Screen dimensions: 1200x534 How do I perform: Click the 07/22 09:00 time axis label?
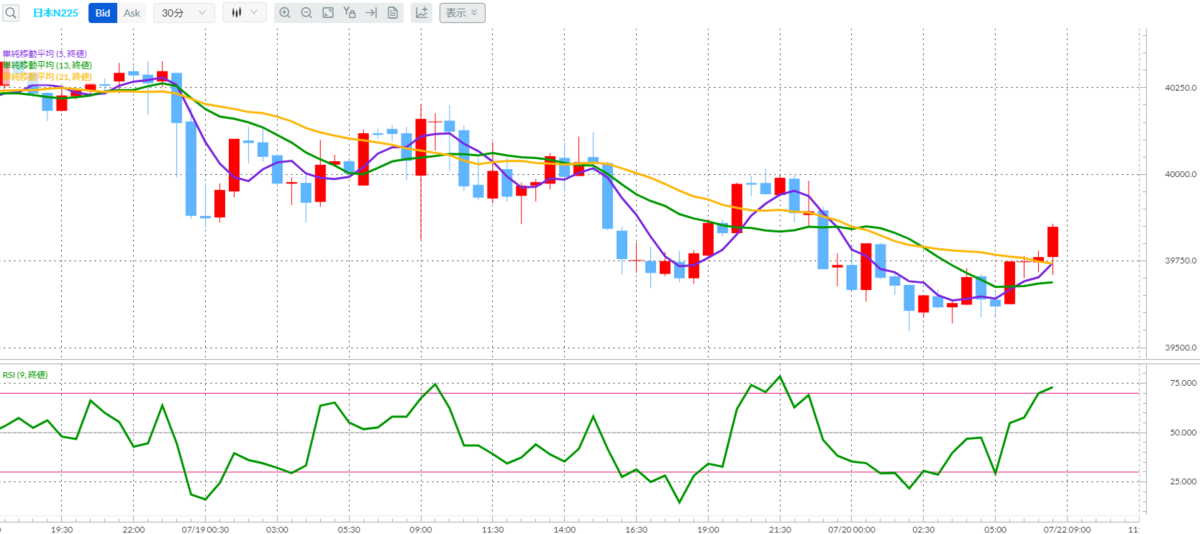[1067, 529]
